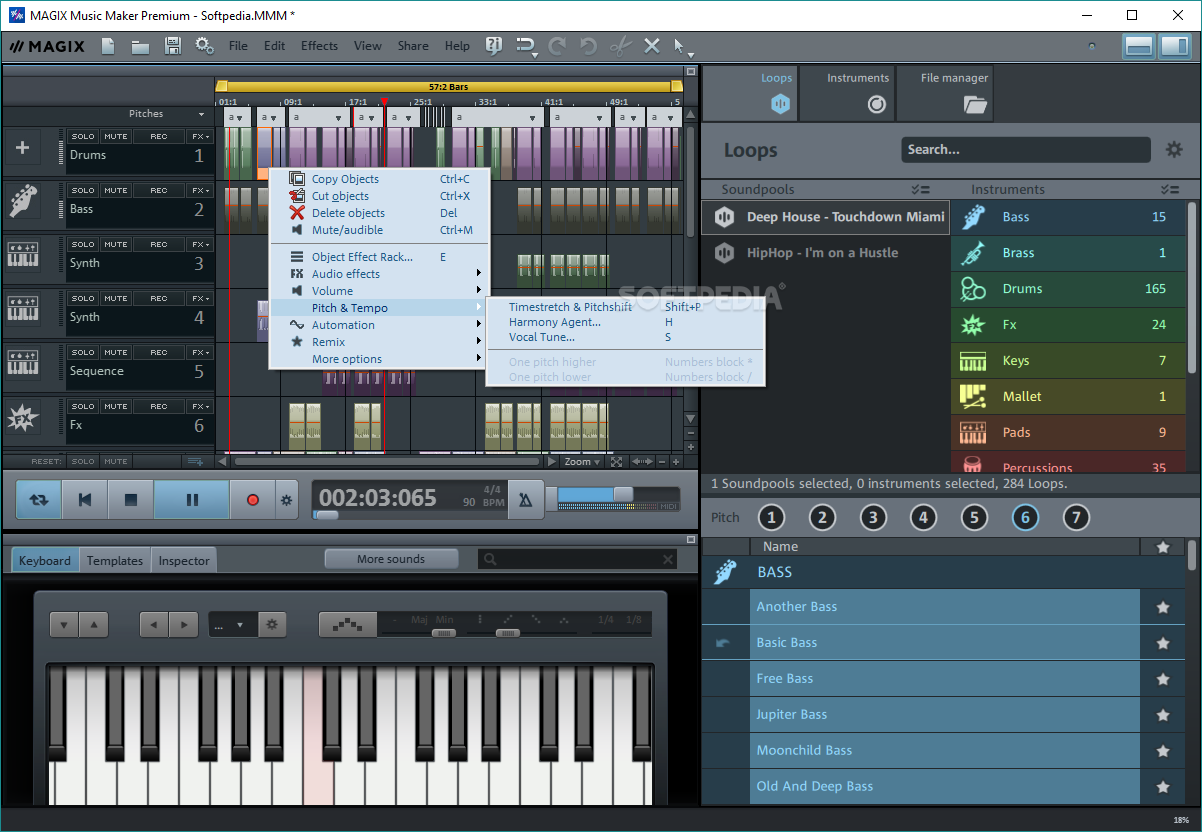Screen dimensions: 1202x832
Task: Favorite the Another Bass loop with its star
Action: [x=1163, y=607]
